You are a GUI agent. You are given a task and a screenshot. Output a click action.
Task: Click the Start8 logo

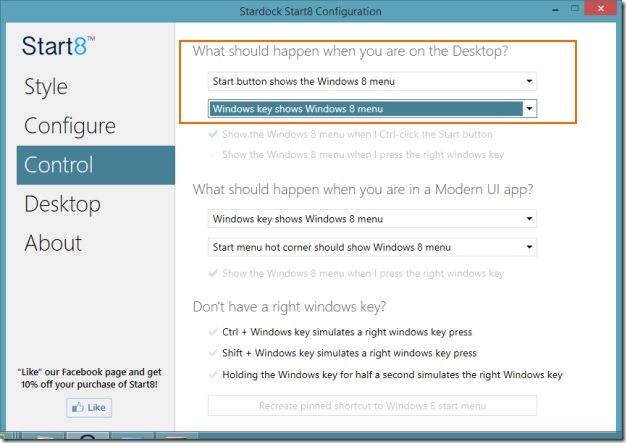click(x=58, y=46)
